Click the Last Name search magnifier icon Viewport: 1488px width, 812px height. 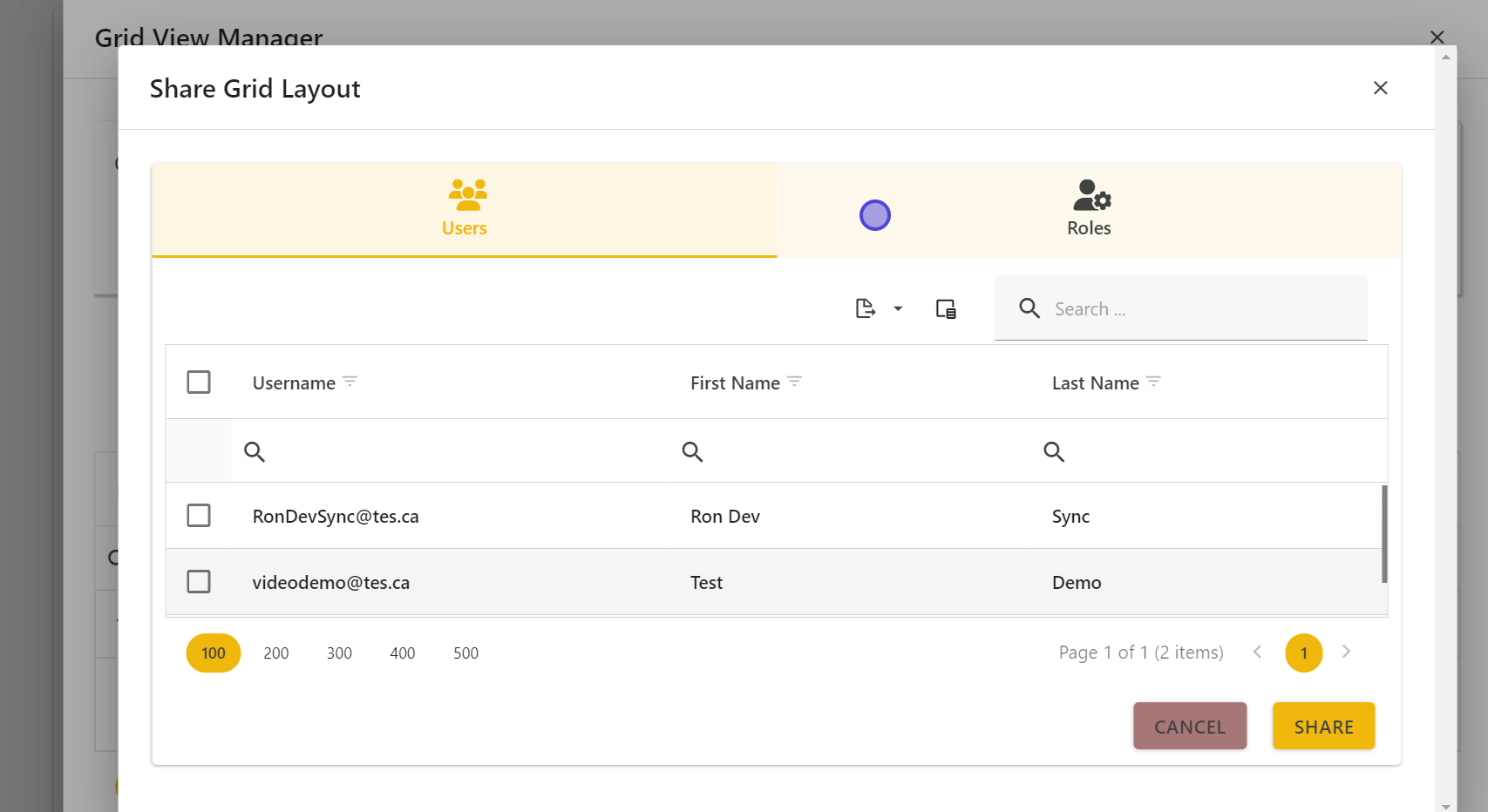click(1054, 451)
